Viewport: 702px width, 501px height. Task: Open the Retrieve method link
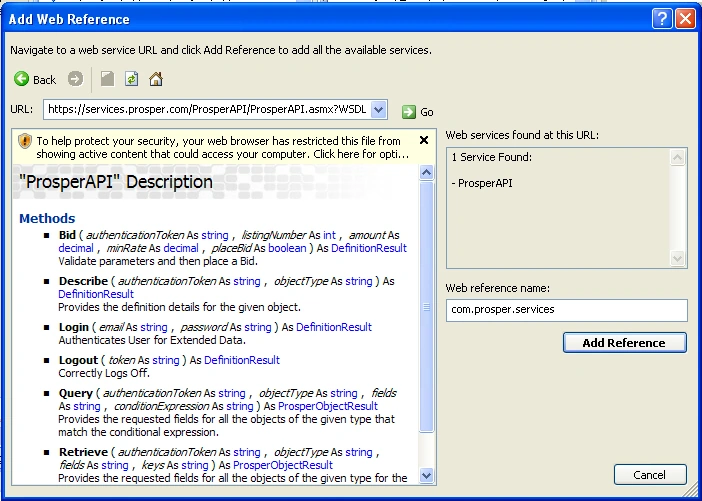point(83,452)
